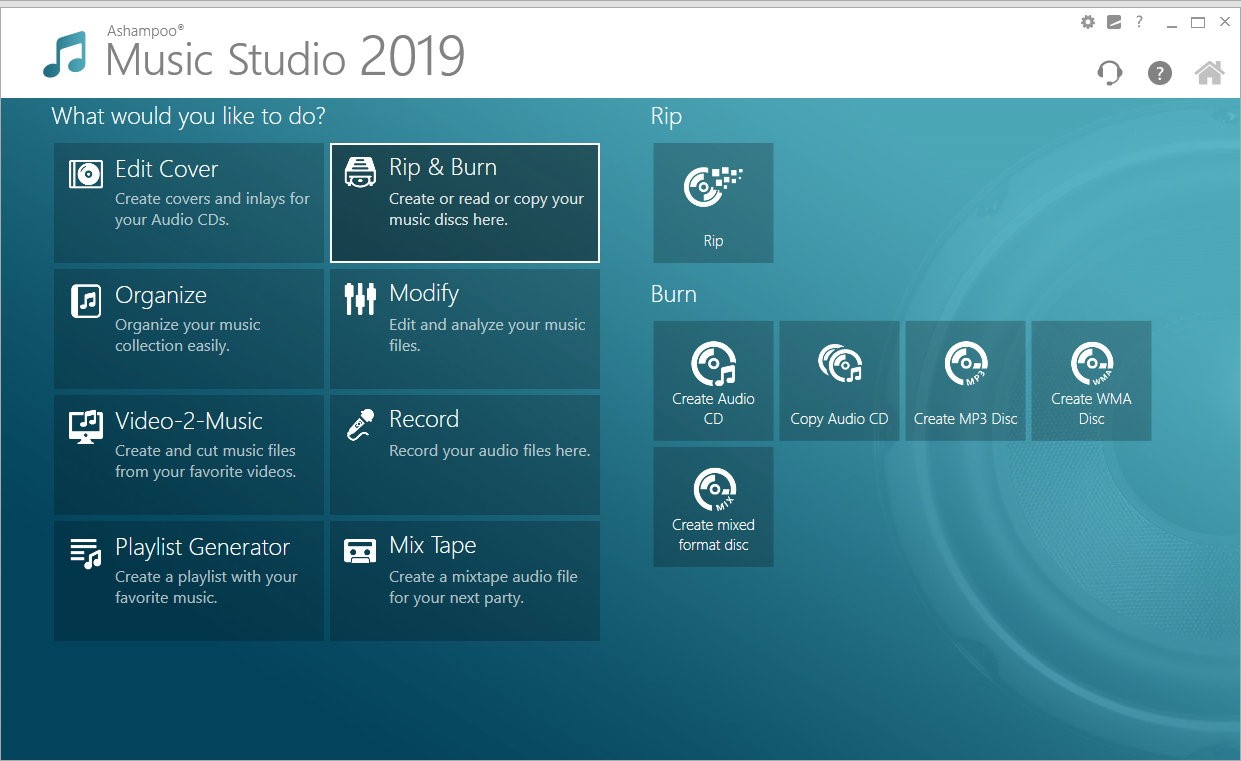Choose Create Audio CD
The height and width of the screenshot is (761, 1241).
point(712,380)
